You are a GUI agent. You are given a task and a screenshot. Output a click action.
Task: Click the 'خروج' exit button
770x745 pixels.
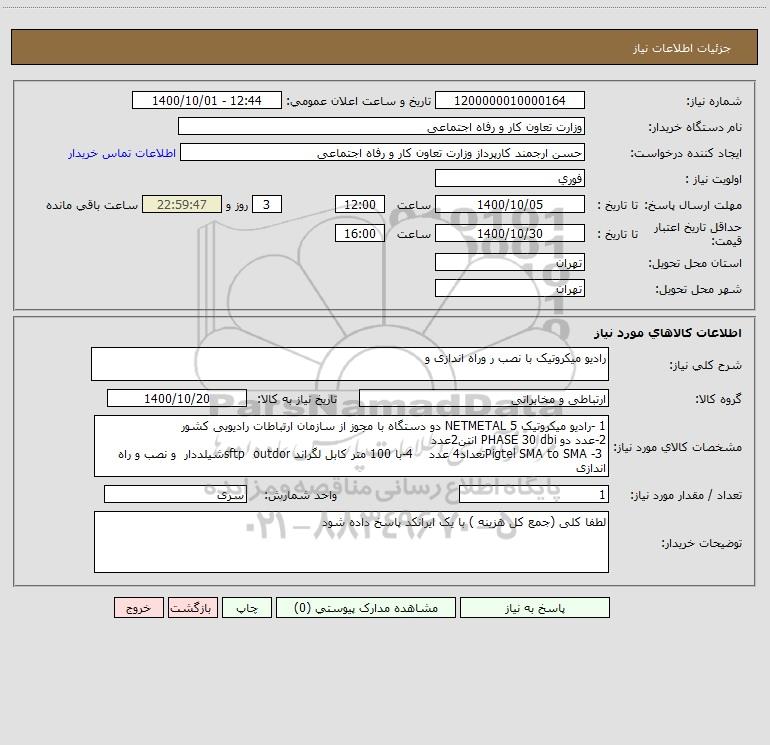click(138, 607)
